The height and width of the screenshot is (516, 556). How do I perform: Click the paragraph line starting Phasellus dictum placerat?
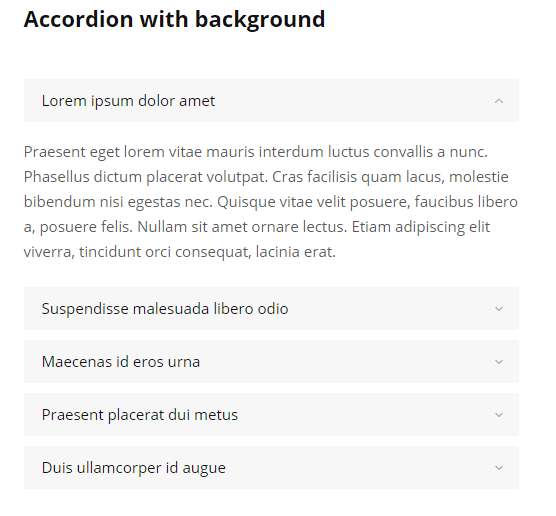coord(266,177)
